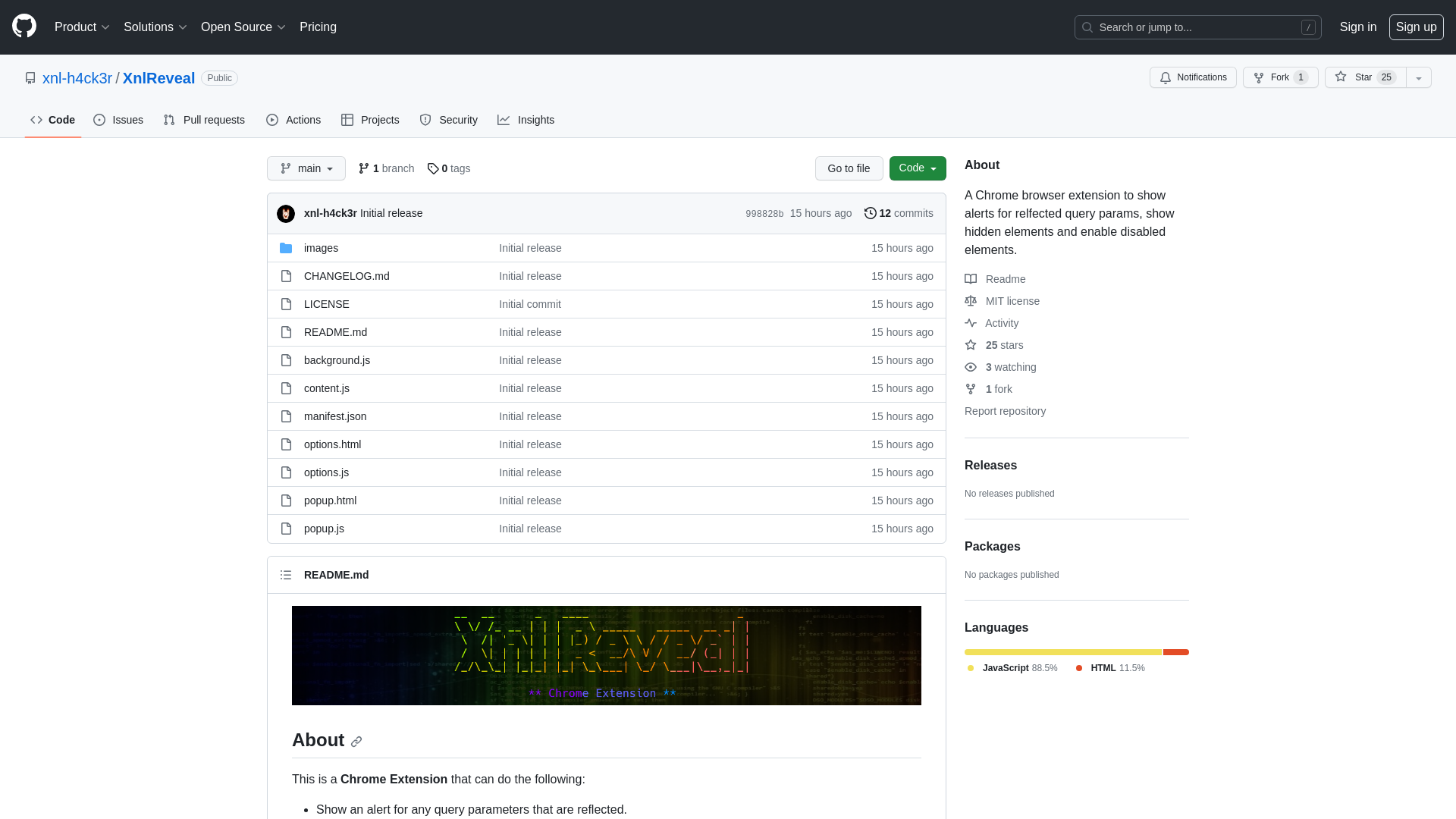Viewport: 1456px width, 819px height.
Task: Open the Projects tab
Action: tap(370, 120)
